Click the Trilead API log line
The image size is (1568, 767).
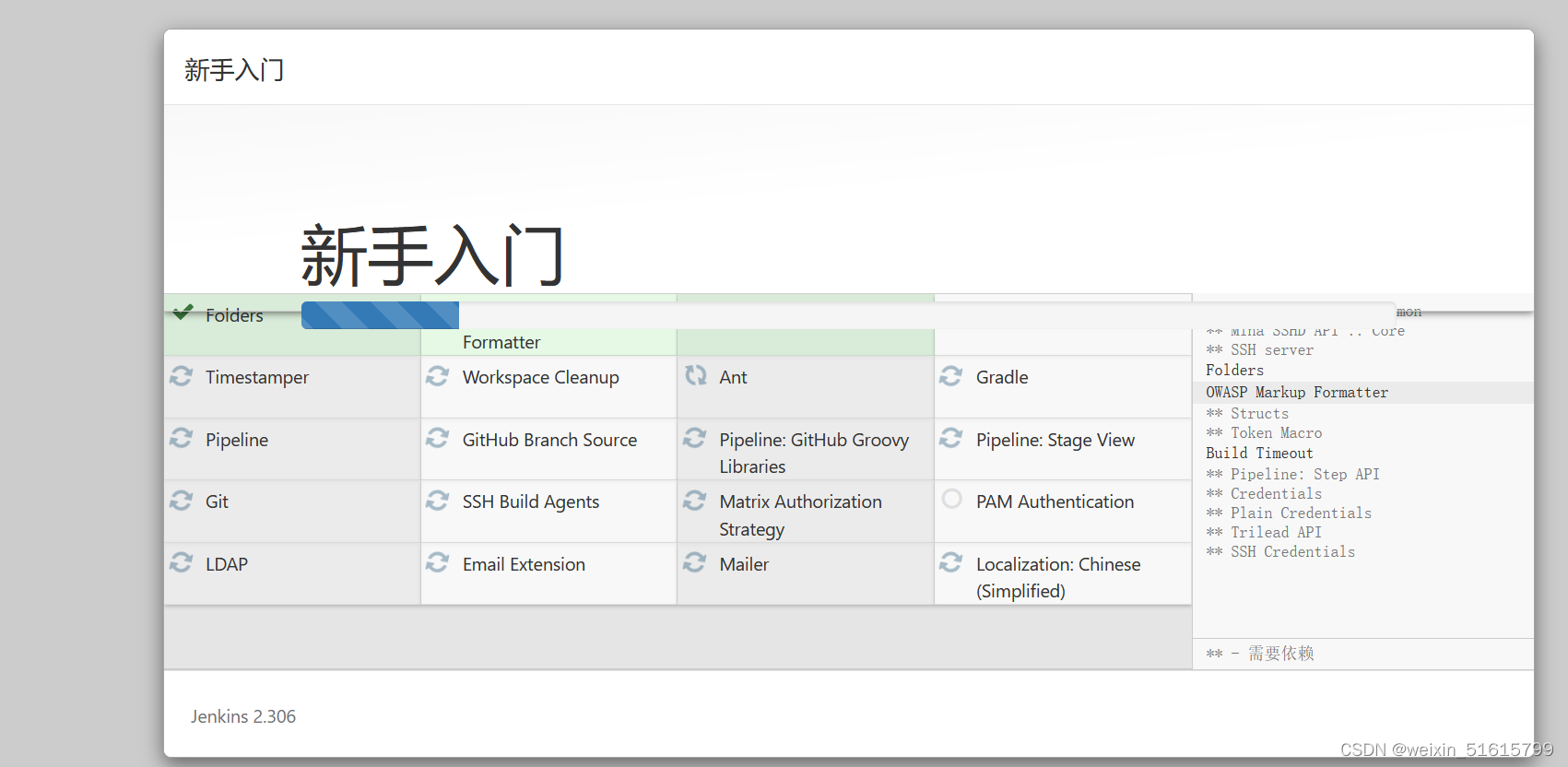coord(1264,533)
